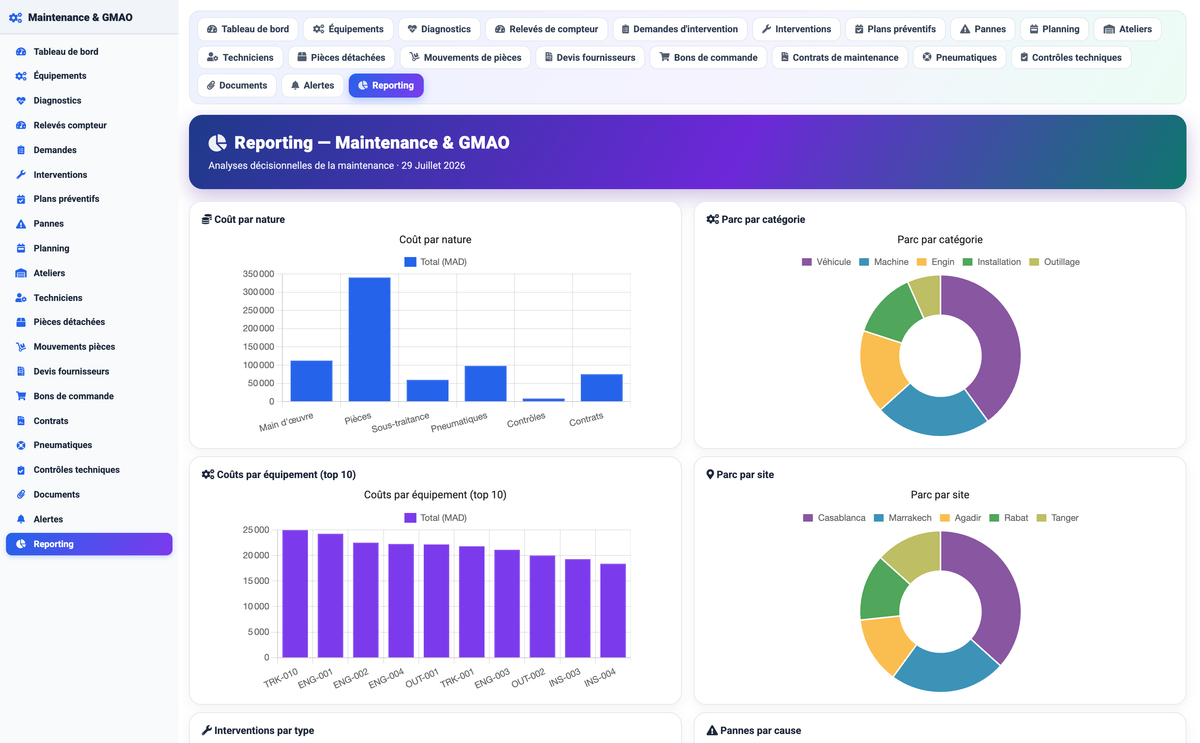The image size is (1200, 743).
Task: Toggle Engin legend in Parc par catégorie
Action: pos(935,262)
